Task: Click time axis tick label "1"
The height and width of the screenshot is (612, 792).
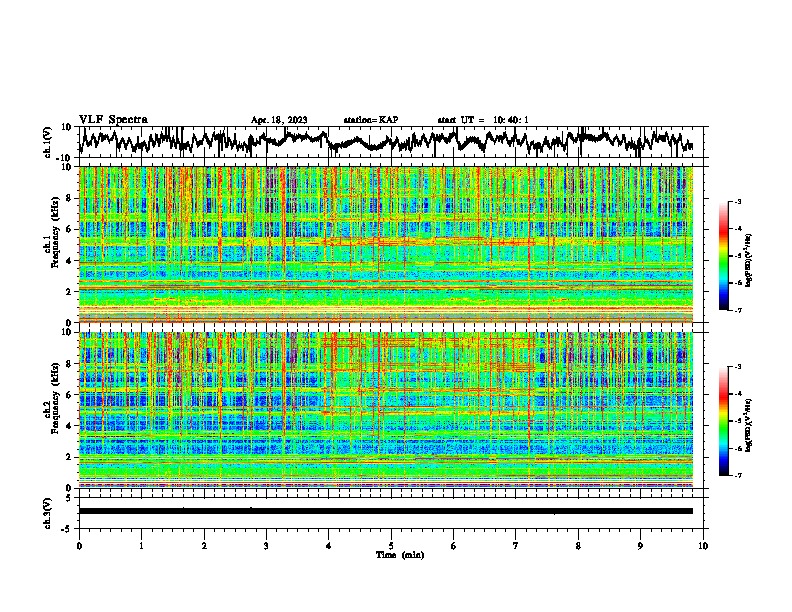Action: (x=141, y=546)
